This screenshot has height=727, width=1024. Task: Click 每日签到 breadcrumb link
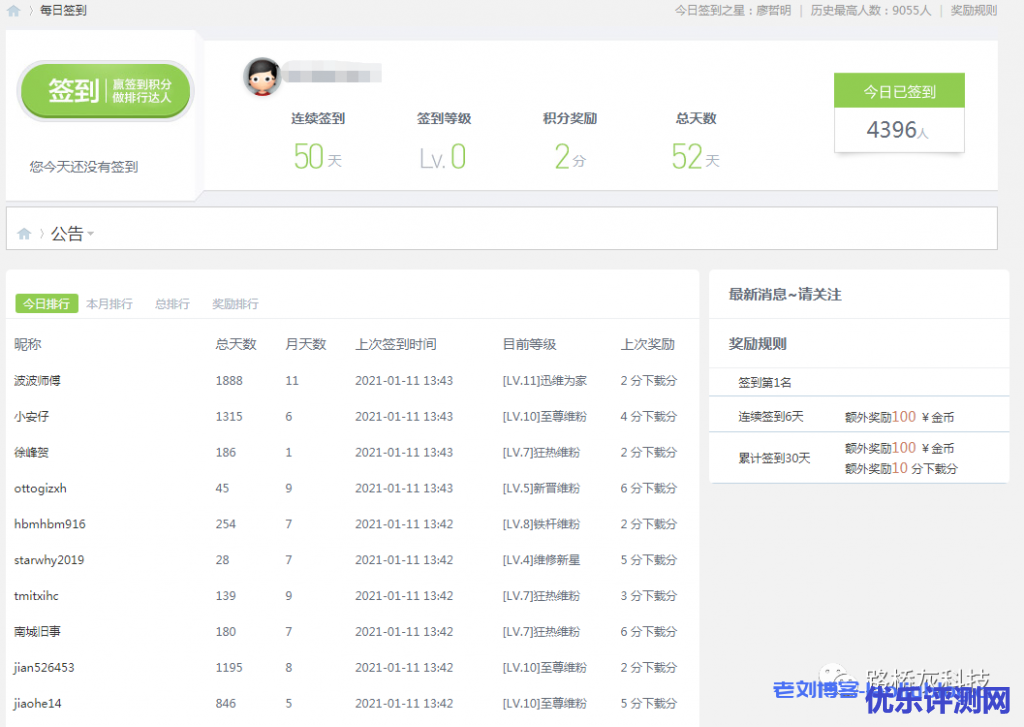click(x=63, y=10)
